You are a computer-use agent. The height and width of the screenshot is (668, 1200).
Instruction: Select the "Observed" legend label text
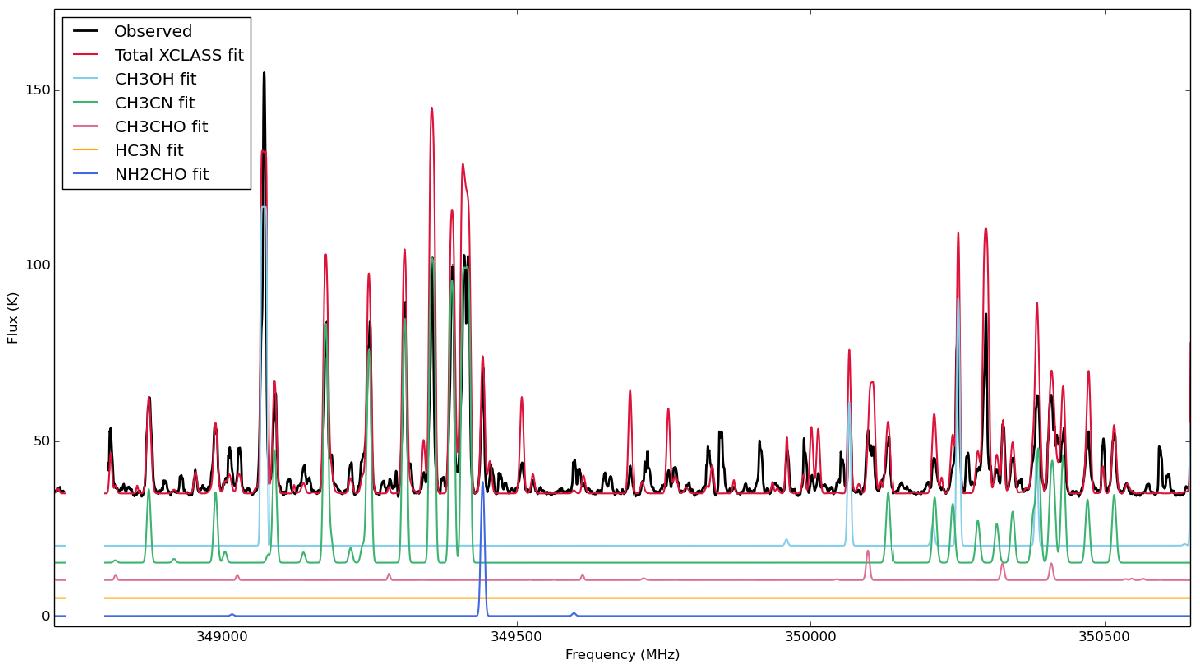151,31
